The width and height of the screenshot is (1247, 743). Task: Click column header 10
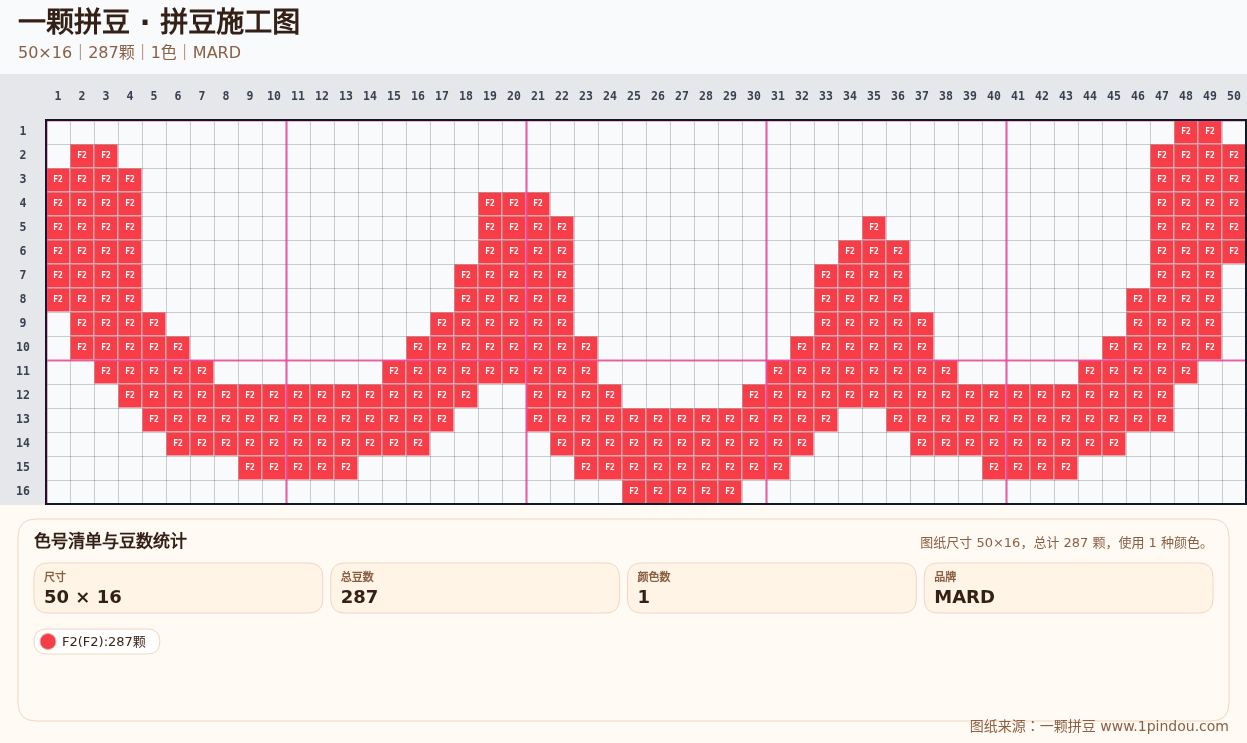pyautogui.click(x=274, y=96)
